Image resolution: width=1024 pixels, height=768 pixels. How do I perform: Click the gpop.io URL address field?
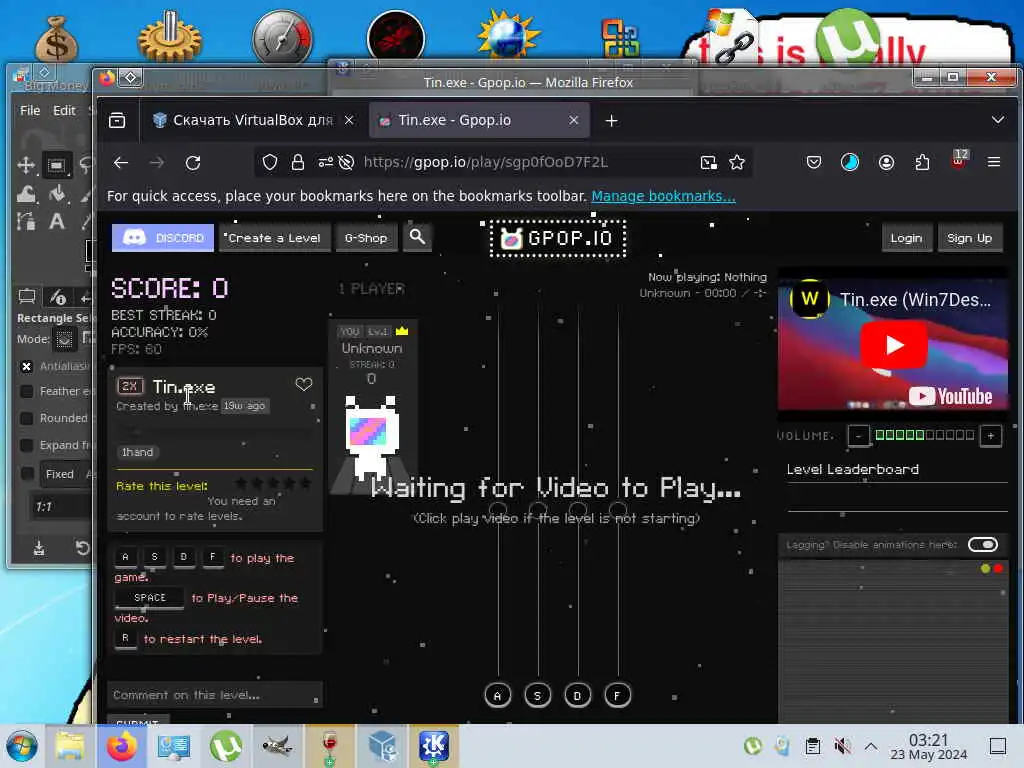tap(485, 163)
